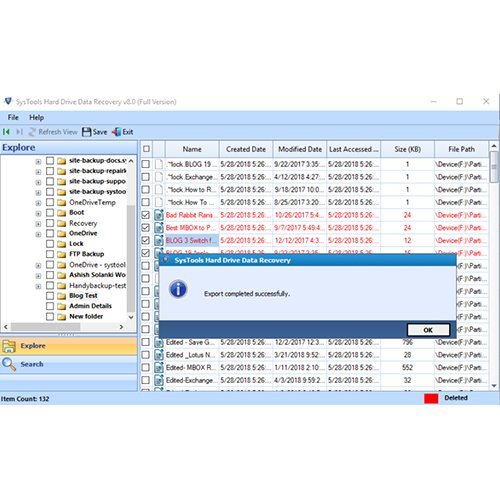Sort by Last Accessed column header

coord(354,149)
